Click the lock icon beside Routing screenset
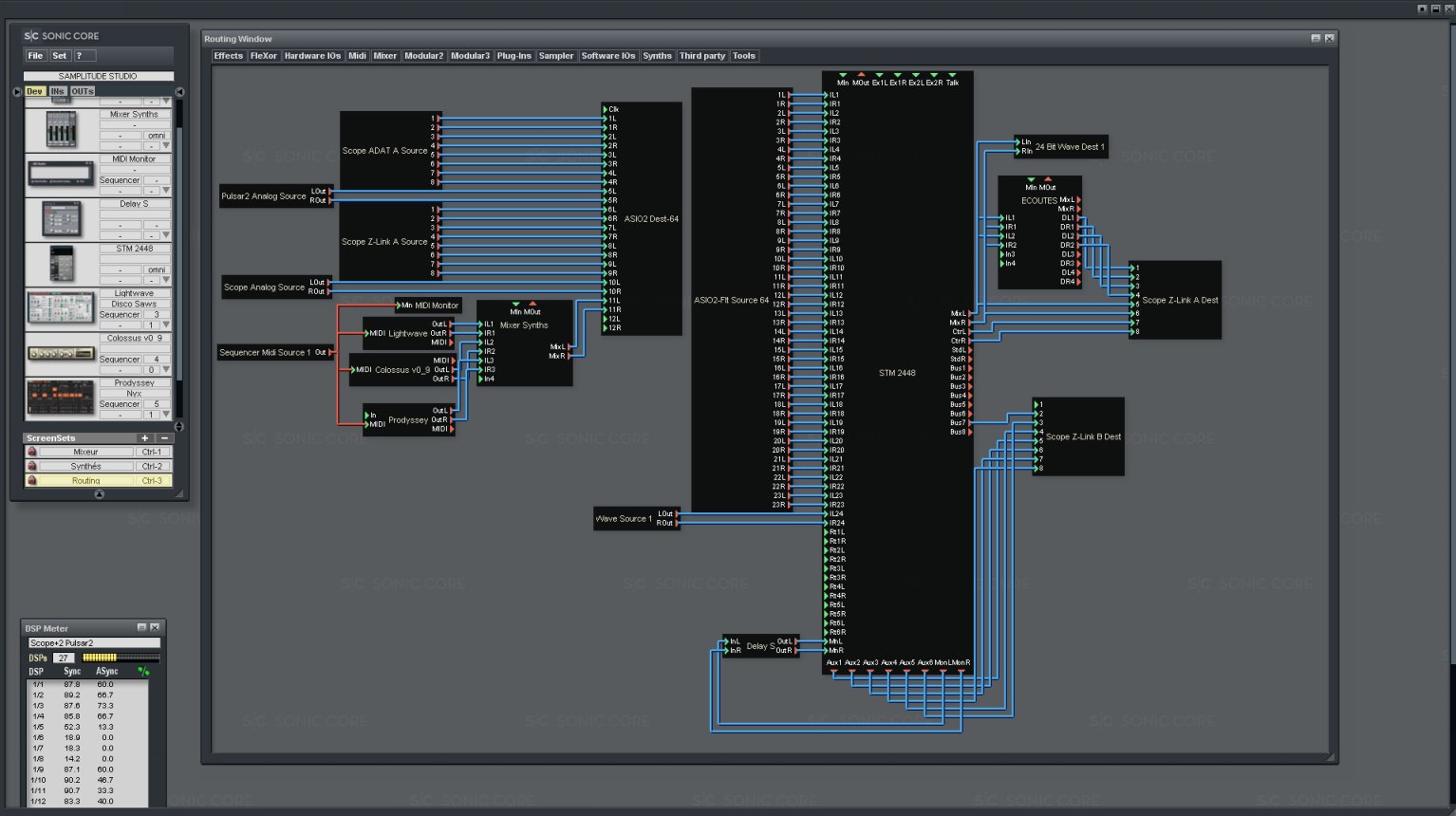Image resolution: width=1456 pixels, height=816 pixels. [32, 481]
